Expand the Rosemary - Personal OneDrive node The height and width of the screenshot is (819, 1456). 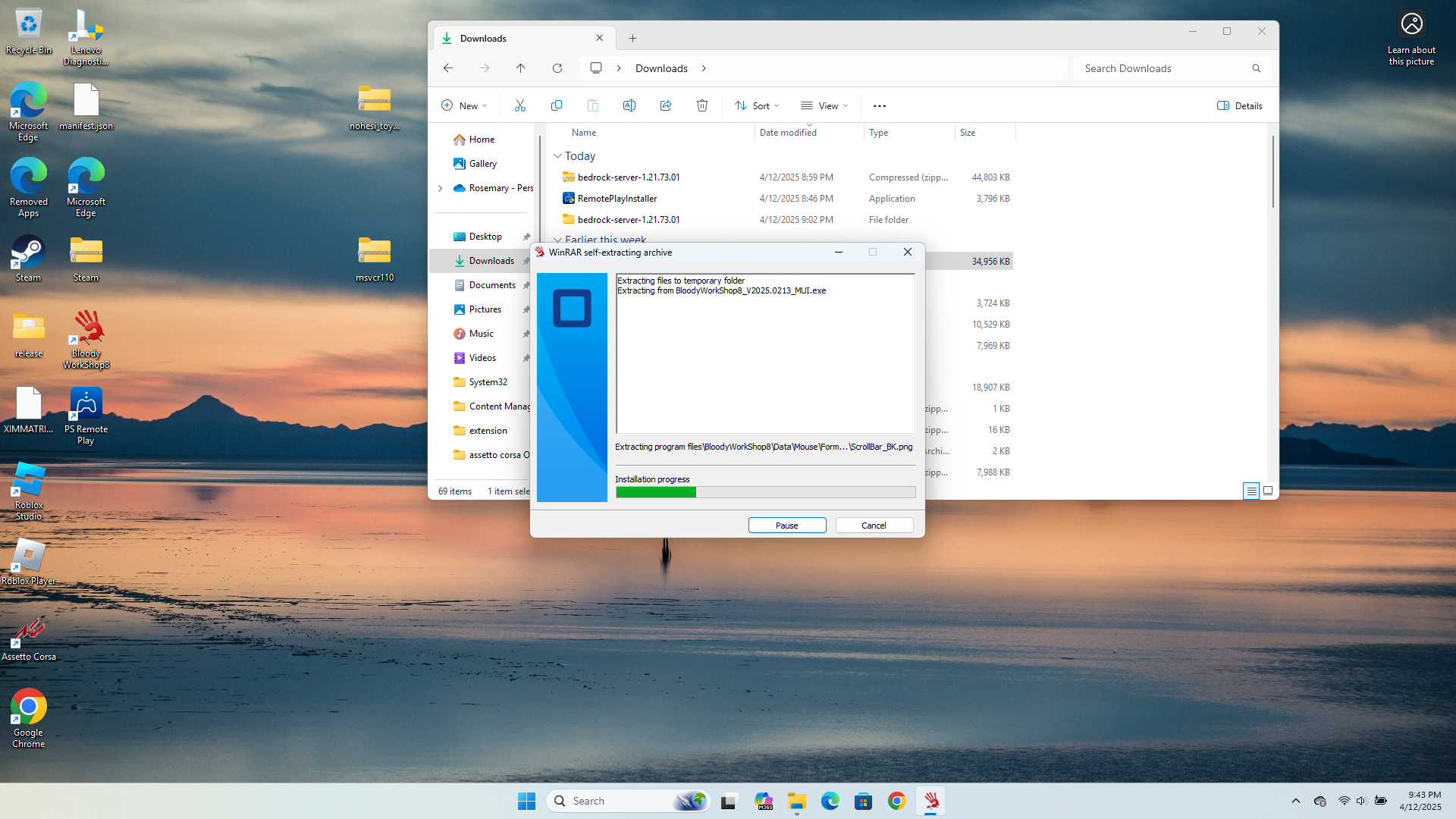coord(440,188)
